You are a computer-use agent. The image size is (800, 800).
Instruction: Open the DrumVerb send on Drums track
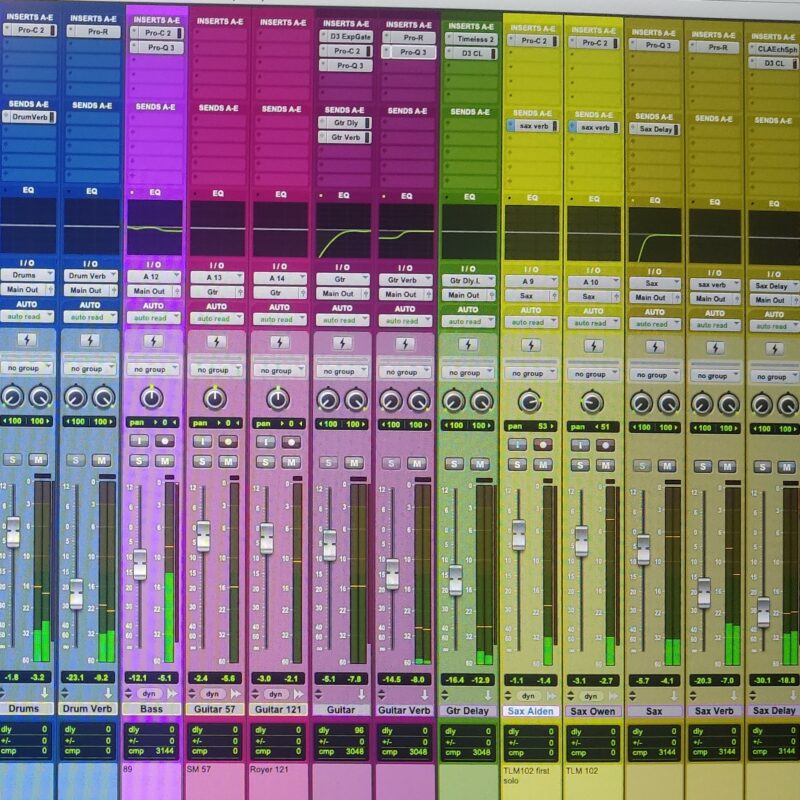[x=29, y=117]
